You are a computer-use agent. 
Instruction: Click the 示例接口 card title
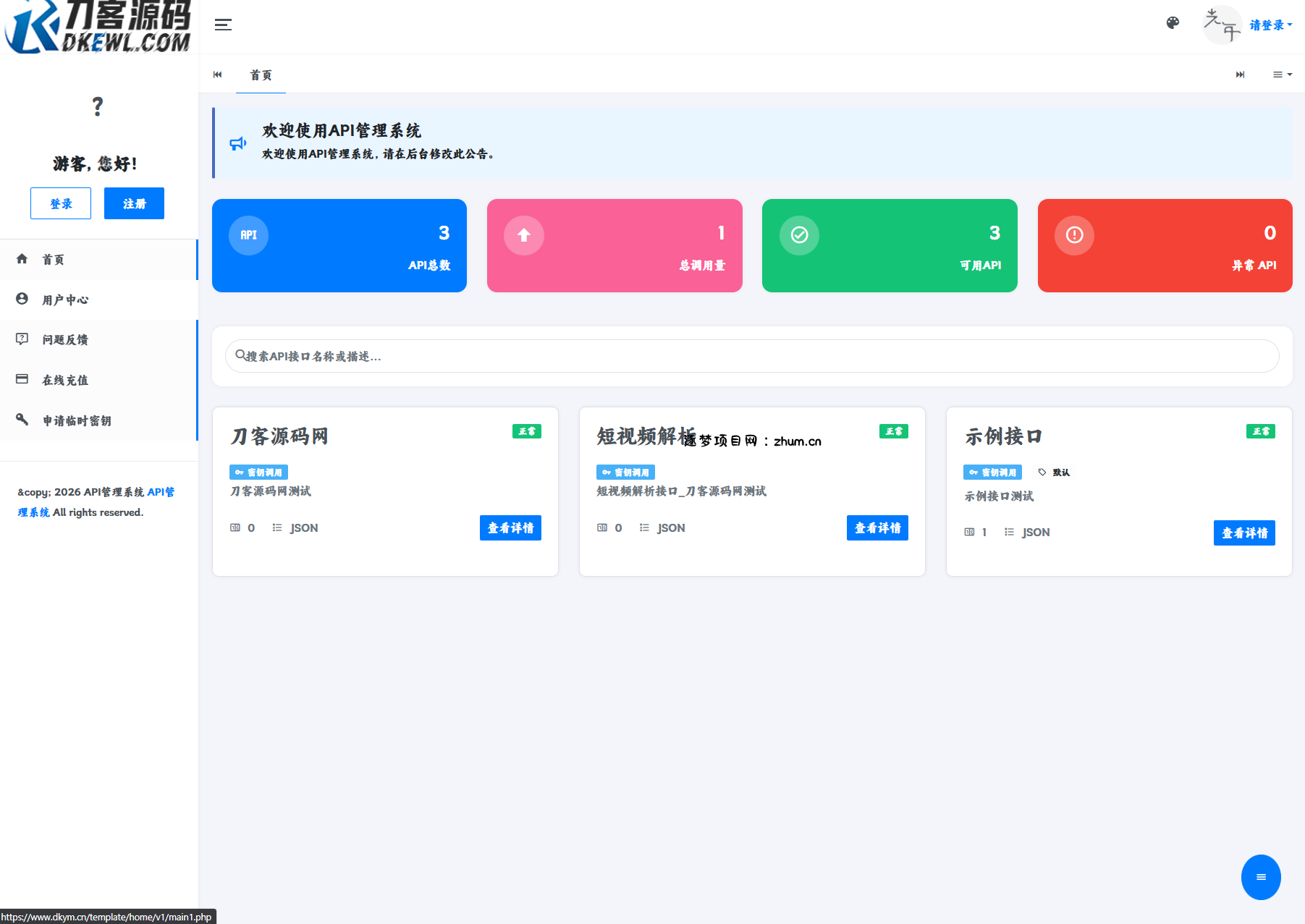(x=1004, y=436)
